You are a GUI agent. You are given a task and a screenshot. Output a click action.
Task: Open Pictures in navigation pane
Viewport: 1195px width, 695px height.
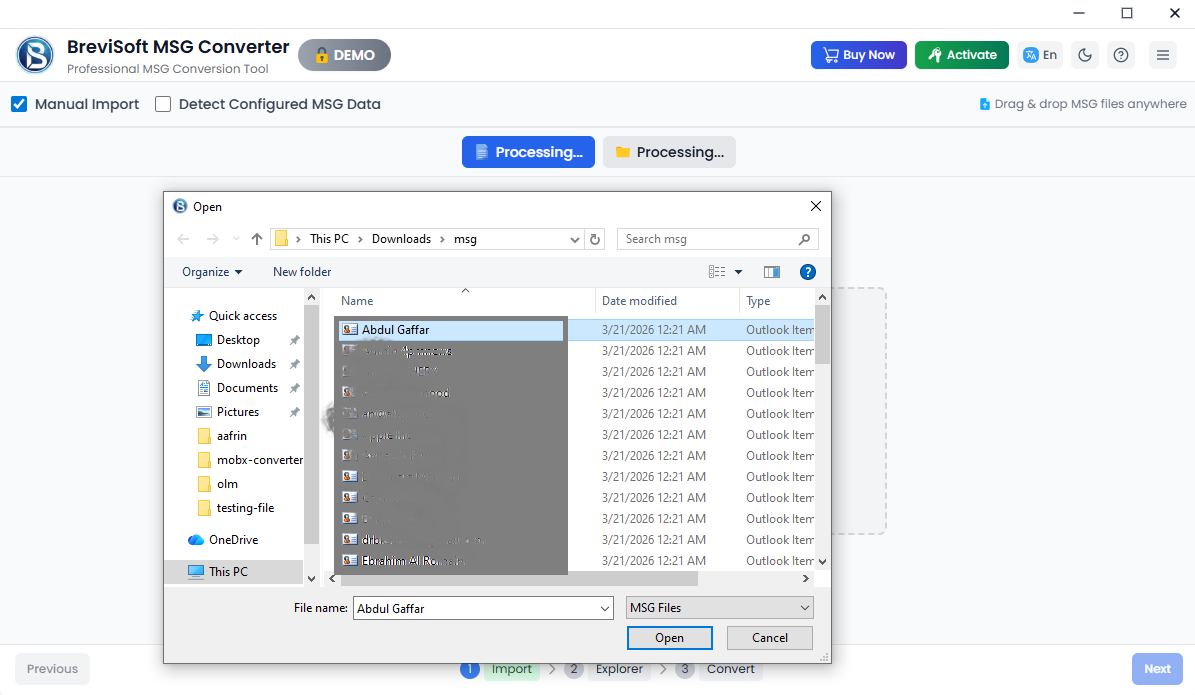pyautogui.click(x=237, y=412)
